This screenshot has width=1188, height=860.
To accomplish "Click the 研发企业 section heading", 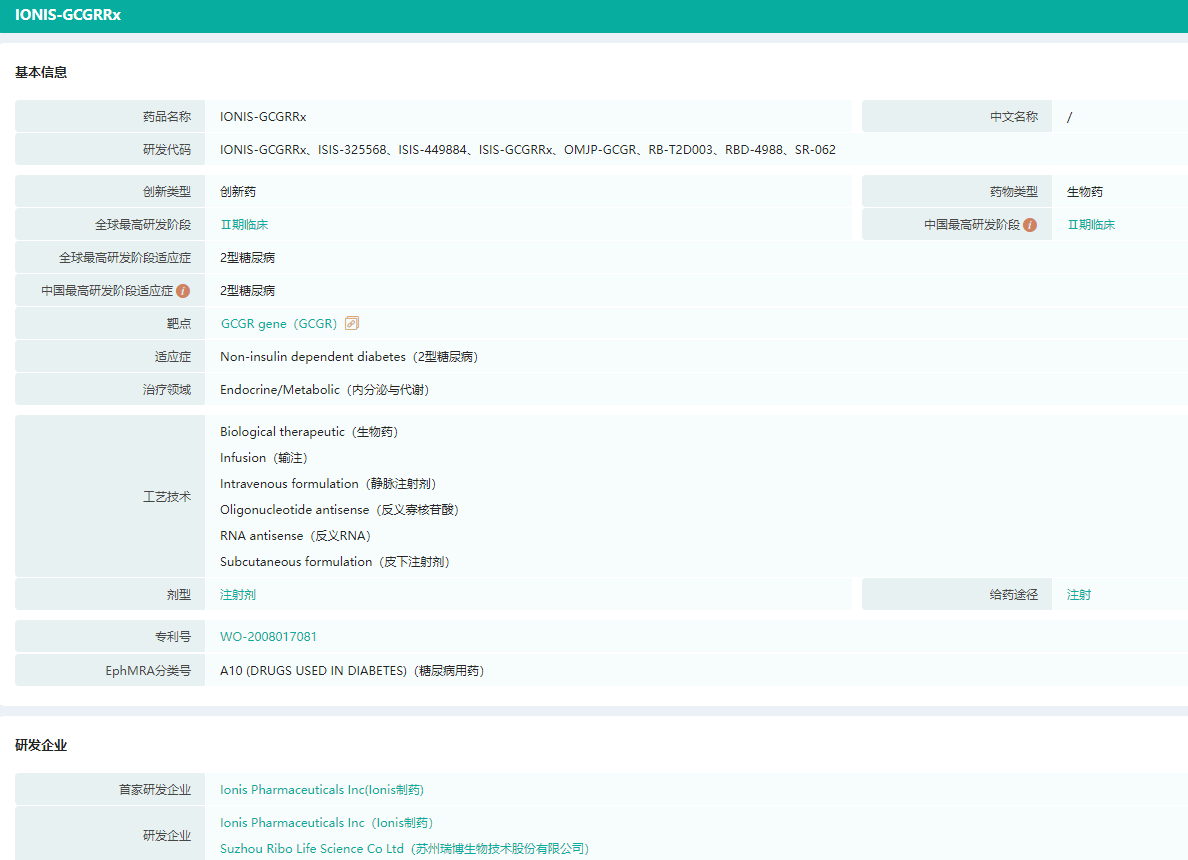I will click(x=41, y=746).
